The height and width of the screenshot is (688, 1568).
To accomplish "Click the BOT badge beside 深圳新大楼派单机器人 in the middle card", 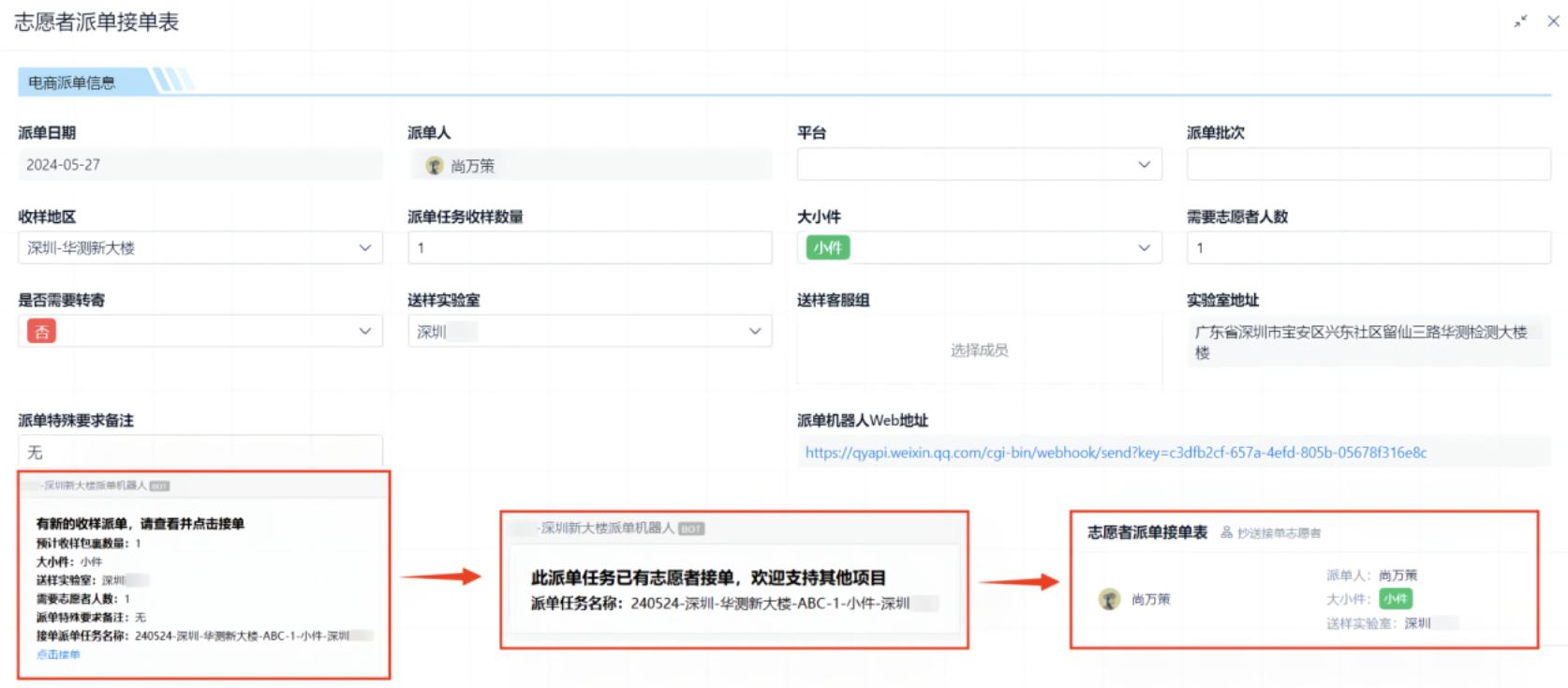I will [691, 529].
